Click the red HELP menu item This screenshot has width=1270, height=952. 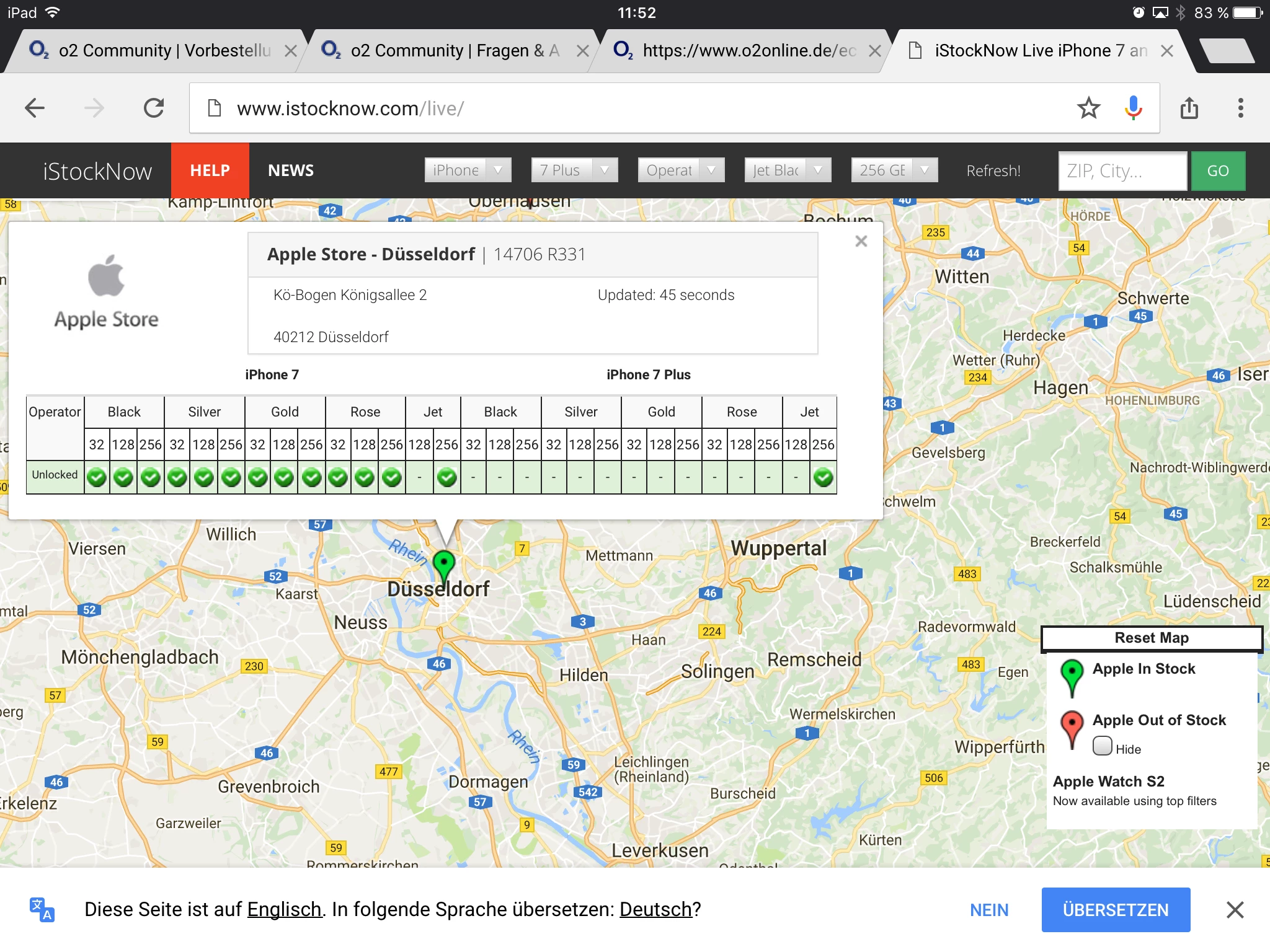210,170
